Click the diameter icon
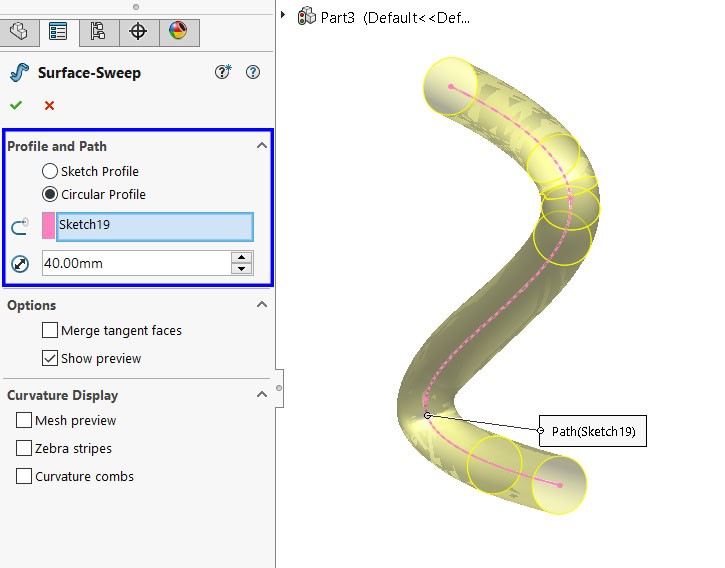The image size is (725, 568). (20, 264)
